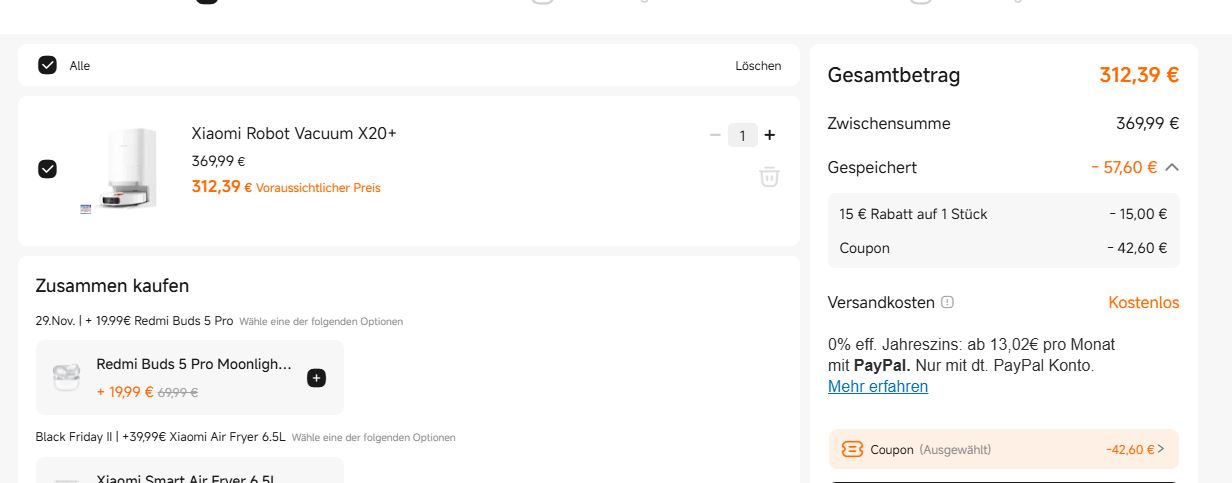This screenshot has height=483, width=1232.
Task: Expand the Coupon selection arrow
Action: (1161, 450)
